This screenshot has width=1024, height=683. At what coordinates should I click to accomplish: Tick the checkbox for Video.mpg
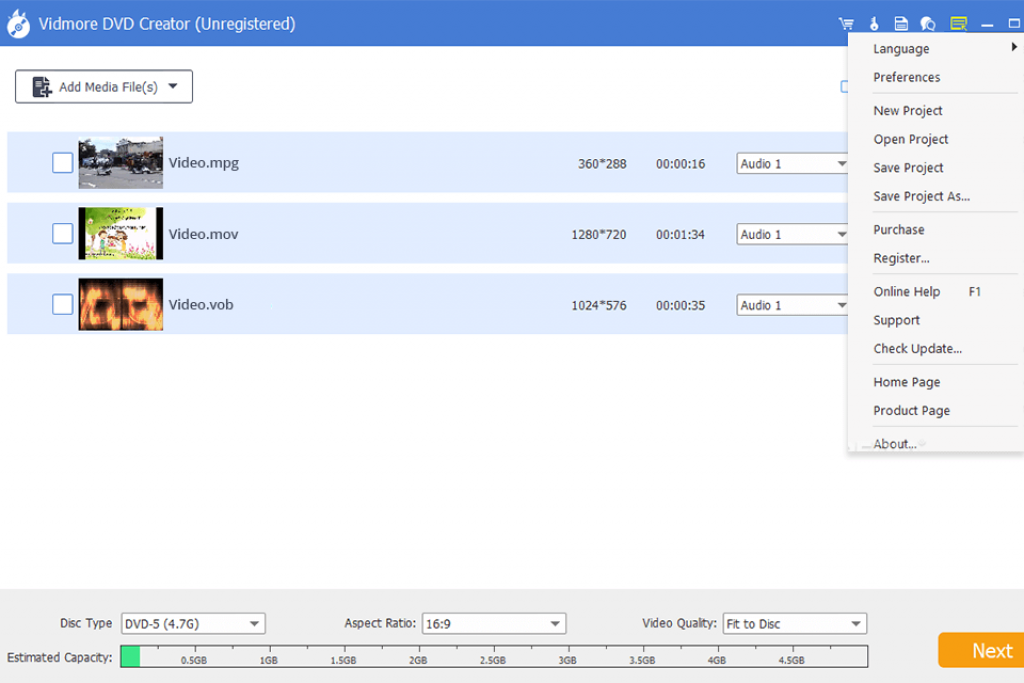(x=62, y=163)
